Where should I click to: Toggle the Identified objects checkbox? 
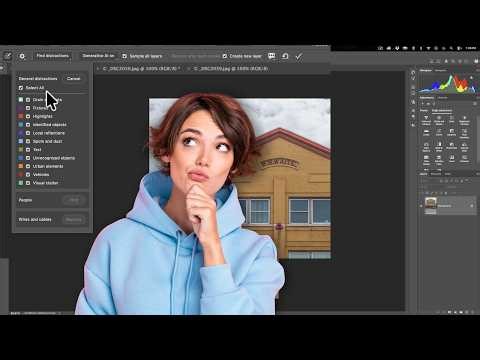(x=28, y=125)
